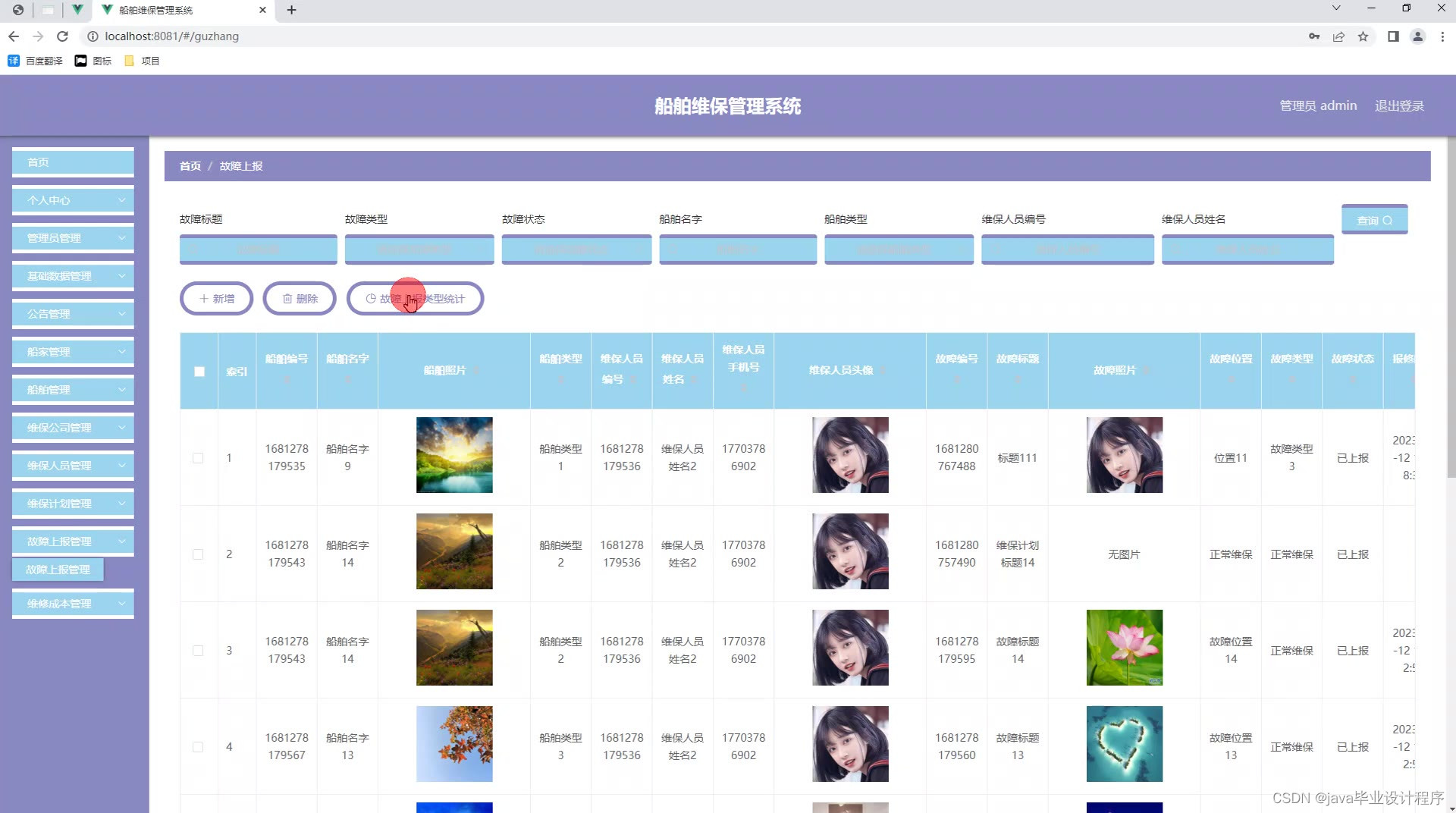The height and width of the screenshot is (813, 1456).
Task: Click the 删除 delete button
Action: pos(300,299)
